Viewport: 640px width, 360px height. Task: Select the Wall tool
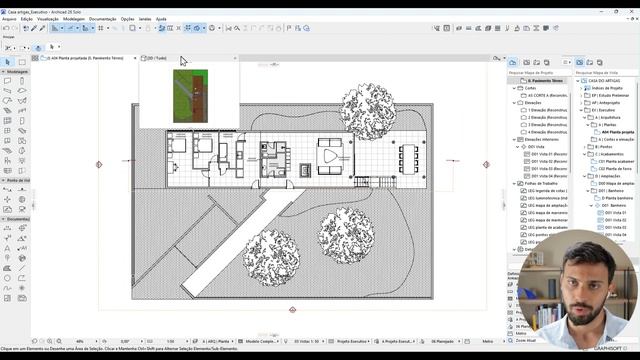click(7, 81)
